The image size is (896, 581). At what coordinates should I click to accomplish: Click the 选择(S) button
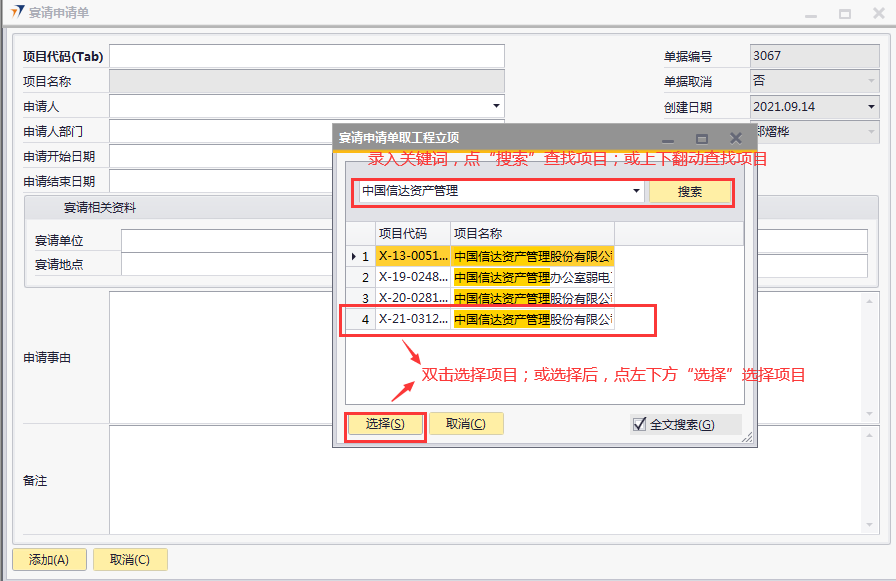[385, 424]
